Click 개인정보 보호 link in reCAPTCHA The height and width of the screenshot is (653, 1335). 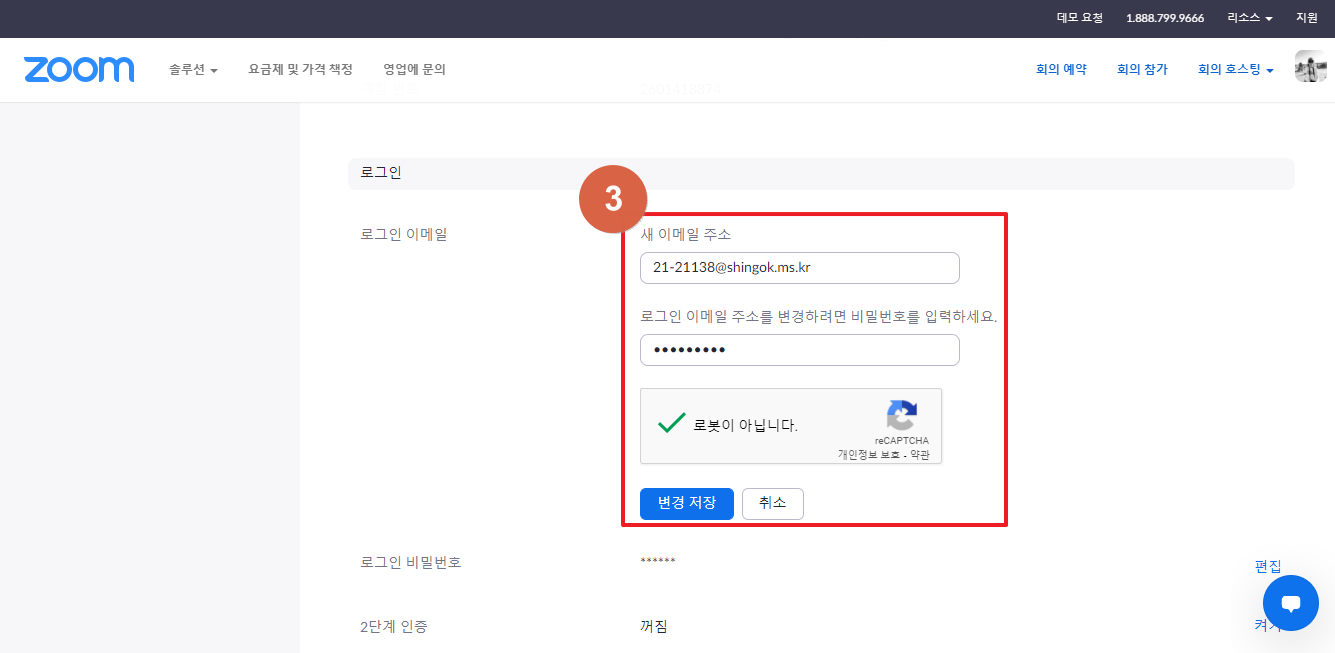[869, 455]
